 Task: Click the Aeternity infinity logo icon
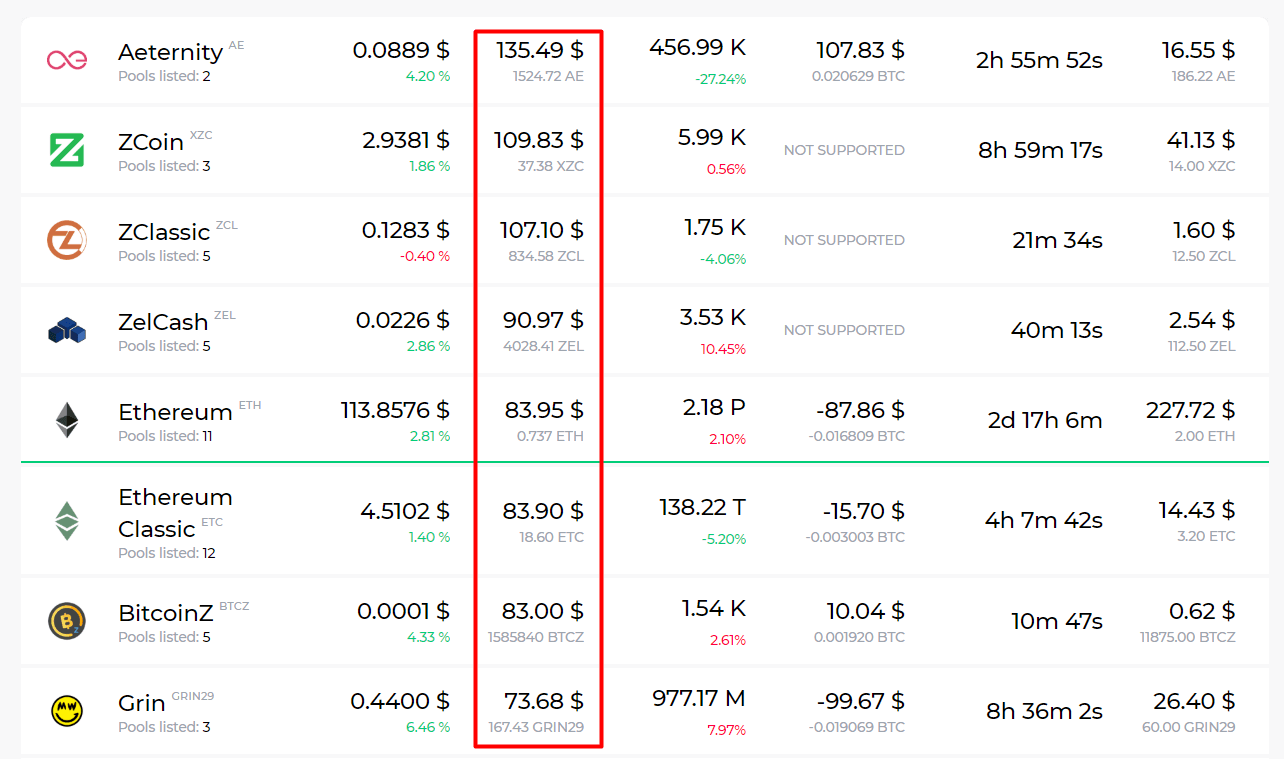pos(67,60)
